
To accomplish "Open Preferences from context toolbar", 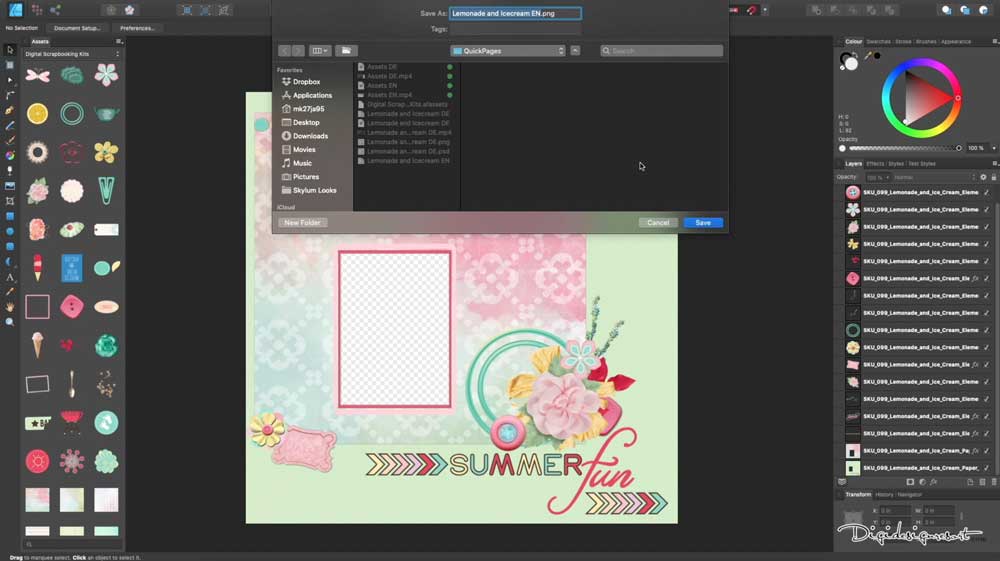I will click(137, 28).
